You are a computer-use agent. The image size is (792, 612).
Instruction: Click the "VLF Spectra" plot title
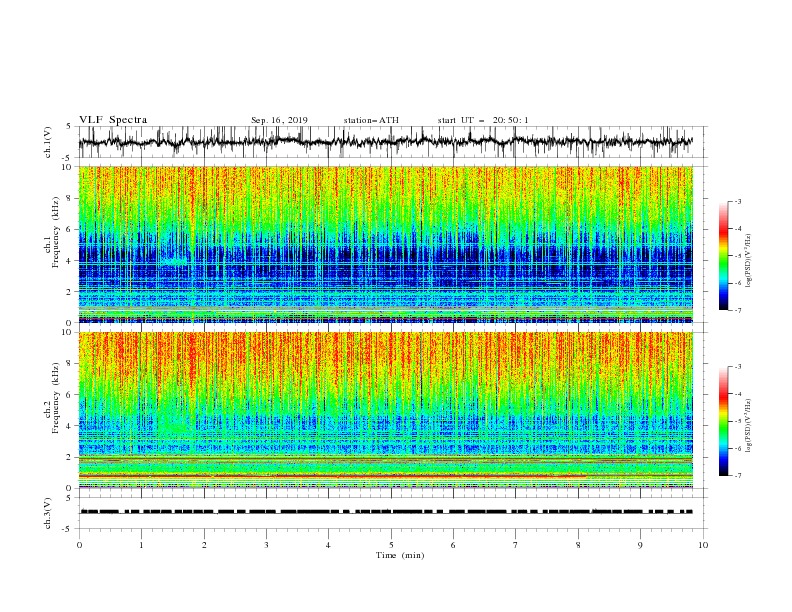(113, 120)
